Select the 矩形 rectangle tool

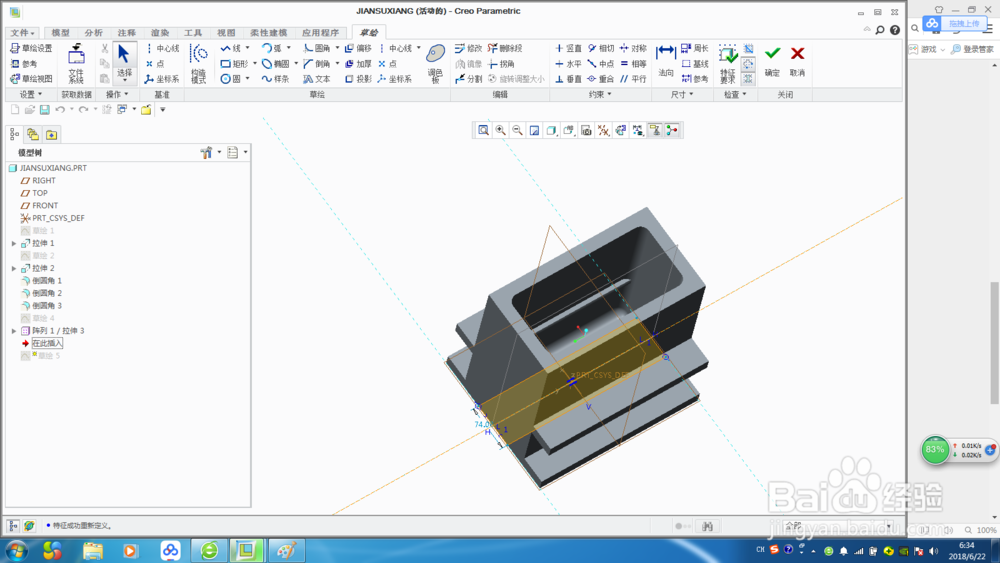click(x=234, y=64)
